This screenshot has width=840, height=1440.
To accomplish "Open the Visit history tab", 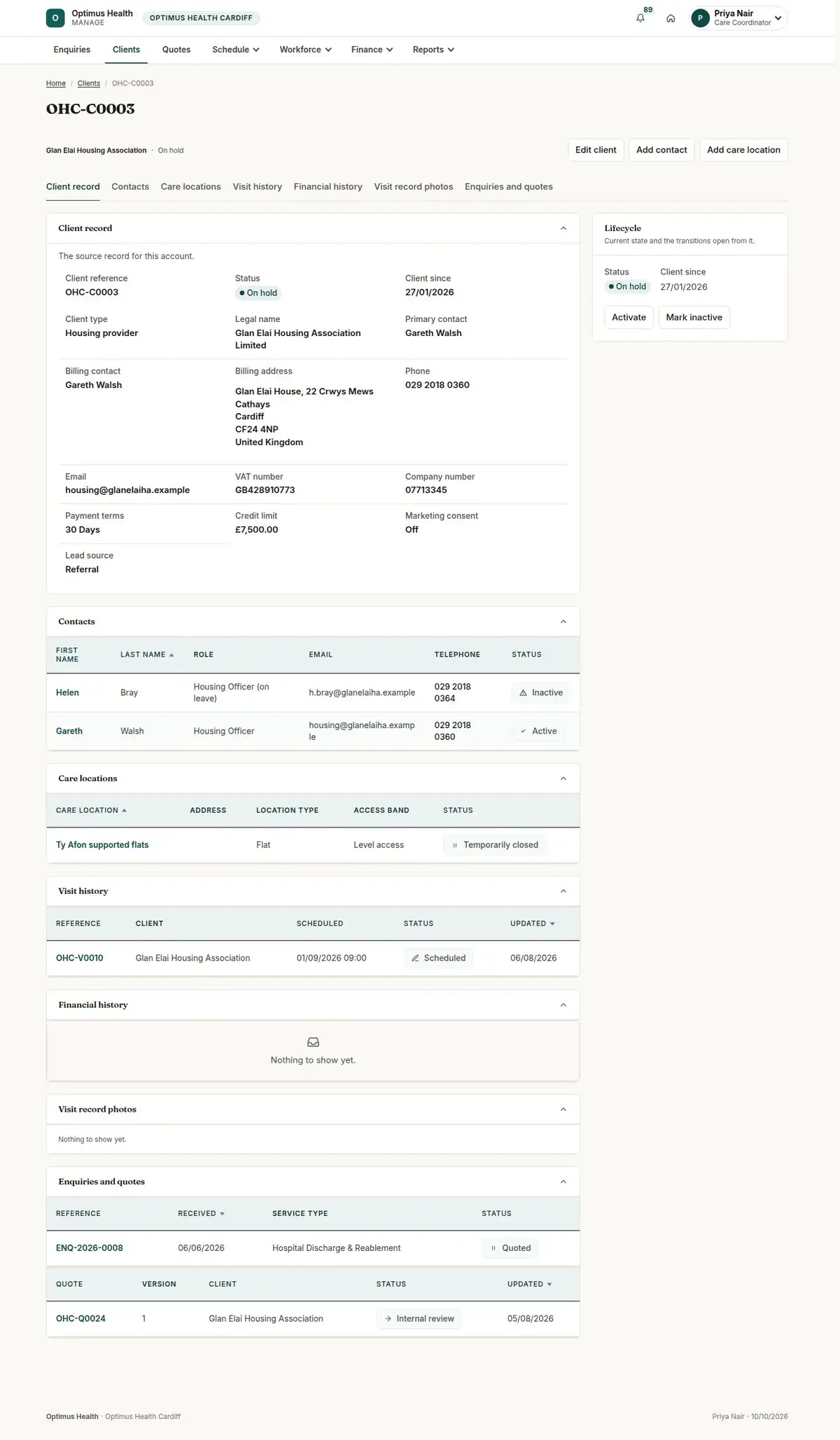I will click(258, 187).
